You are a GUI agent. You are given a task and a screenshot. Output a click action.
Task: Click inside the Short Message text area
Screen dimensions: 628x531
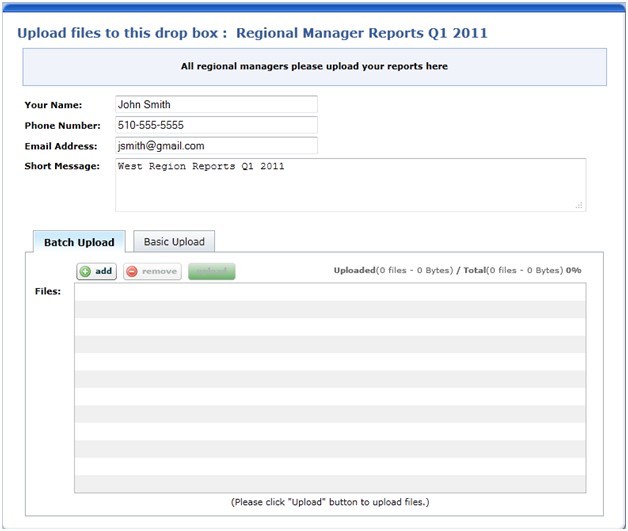350,185
